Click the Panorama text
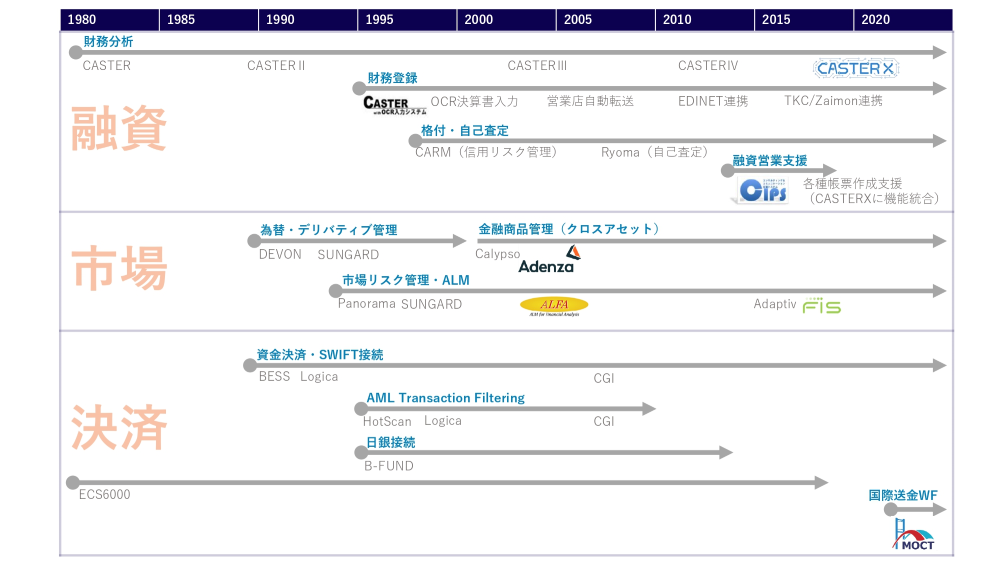 click(x=367, y=303)
